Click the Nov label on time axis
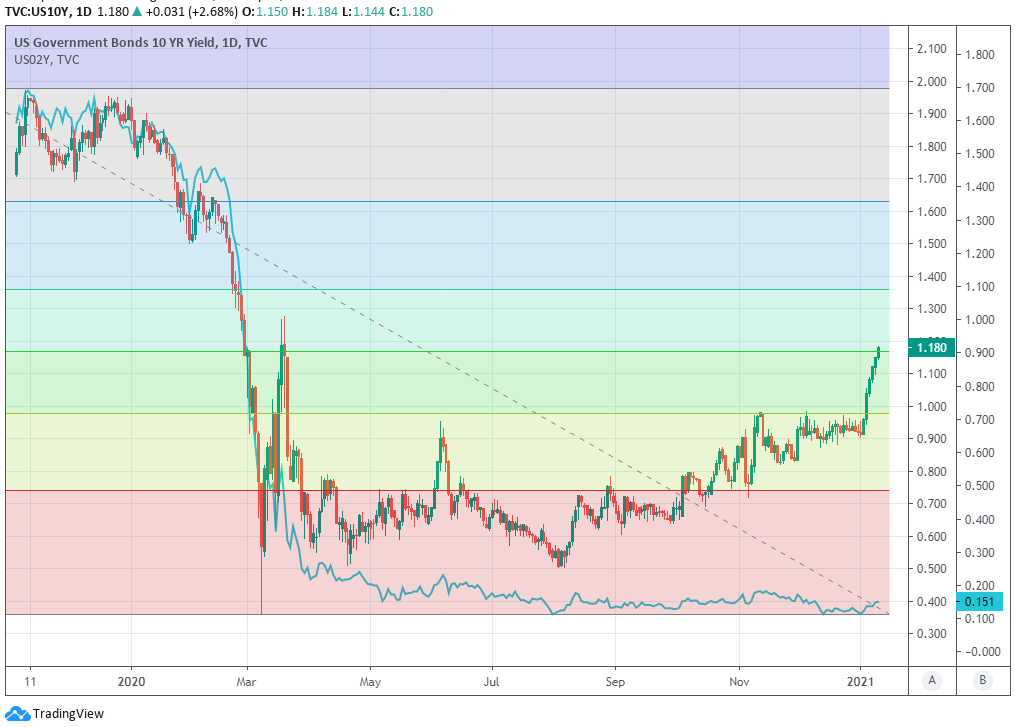This screenshot has height=727, width=1015. (x=739, y=681)
